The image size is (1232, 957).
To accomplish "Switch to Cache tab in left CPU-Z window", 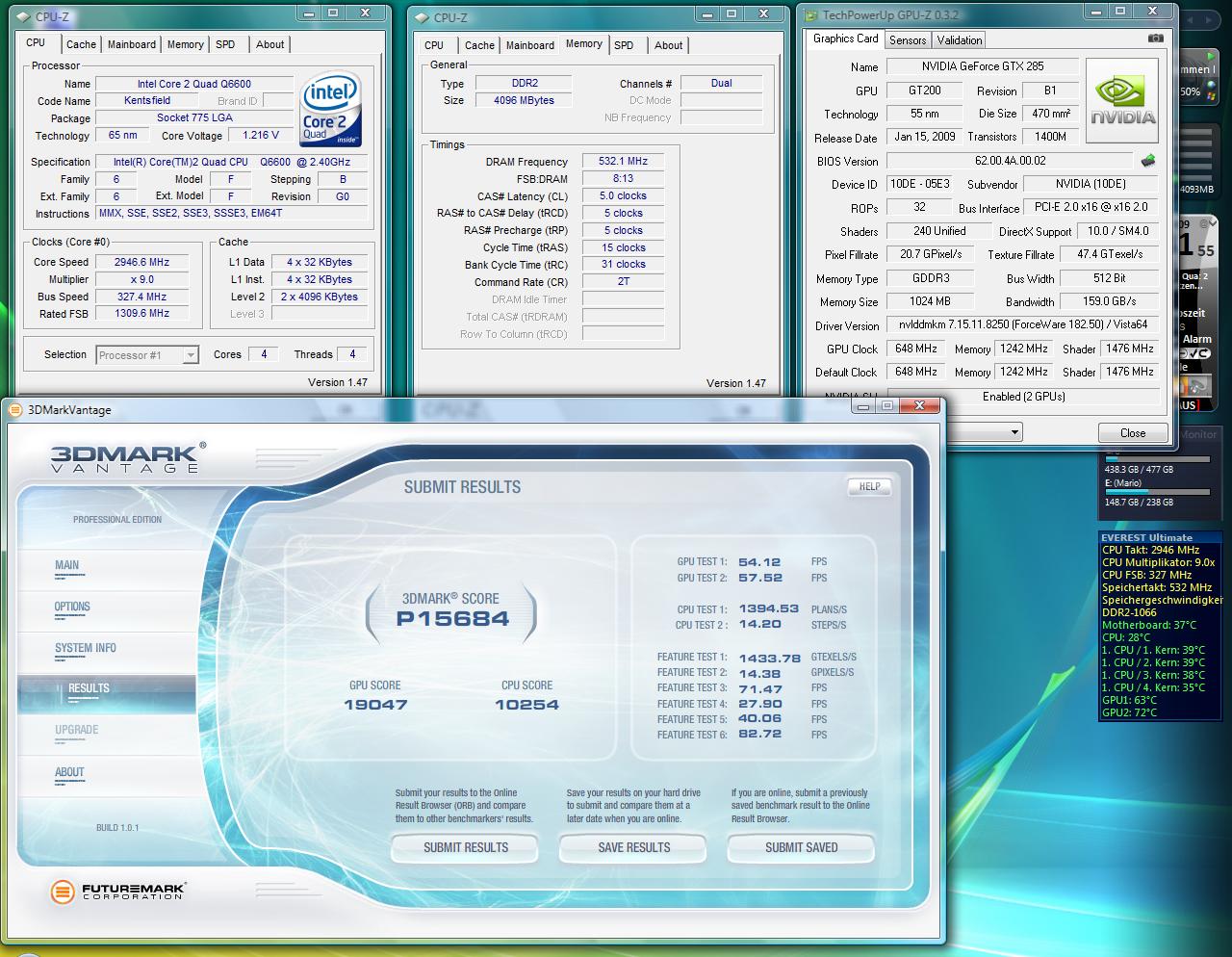I will [x=81, y=44].
